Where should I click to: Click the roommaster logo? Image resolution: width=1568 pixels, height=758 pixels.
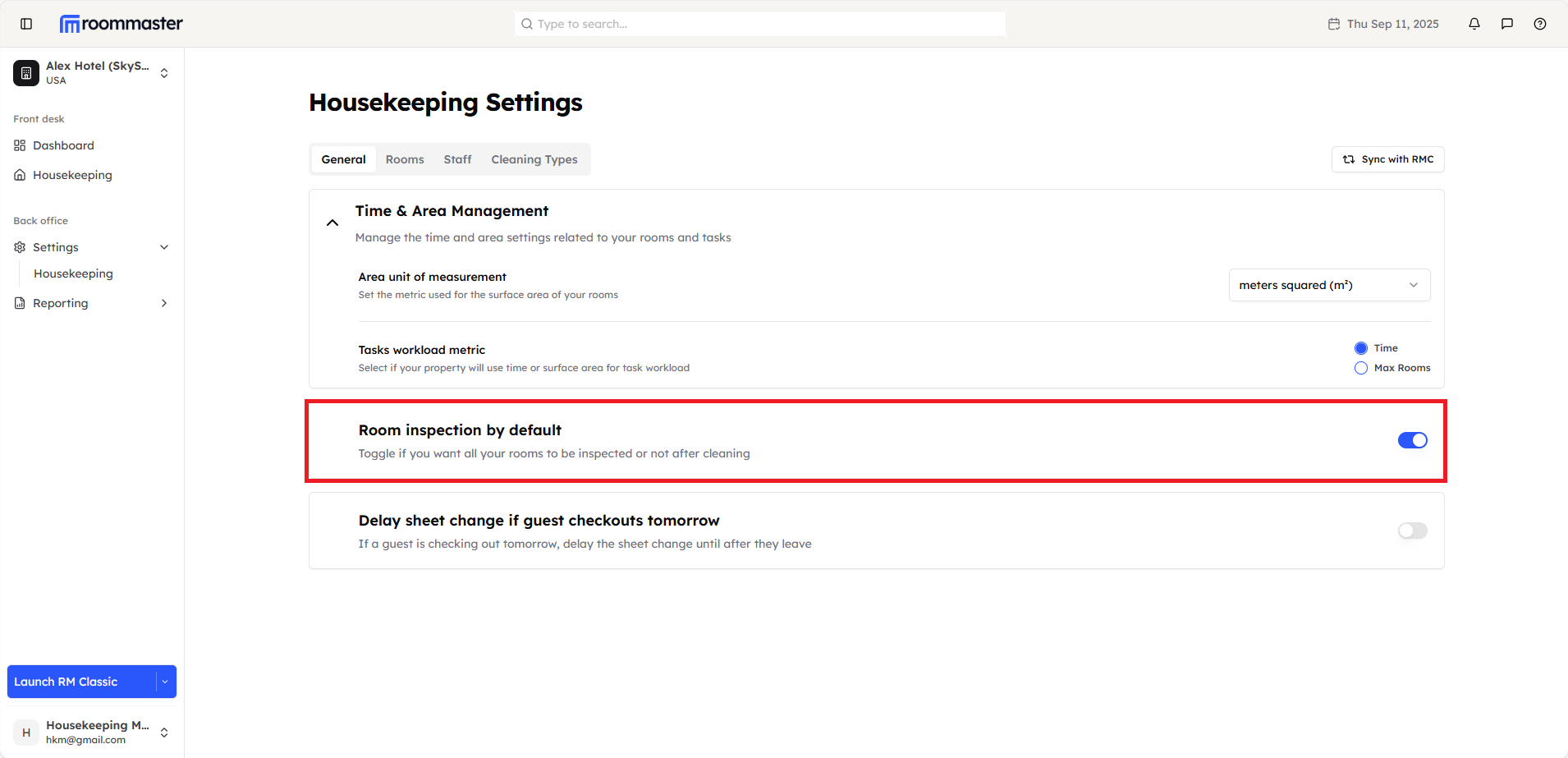[121, 24]
